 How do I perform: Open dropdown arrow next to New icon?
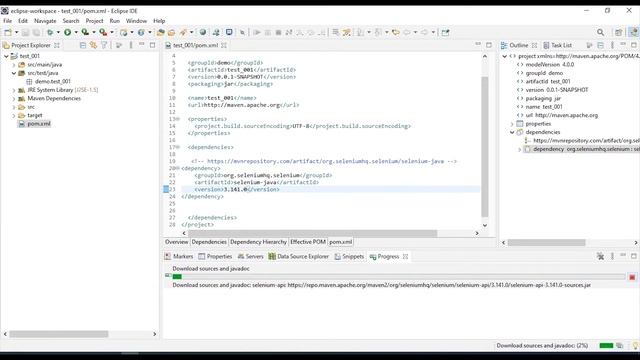(x=16, y=32)
